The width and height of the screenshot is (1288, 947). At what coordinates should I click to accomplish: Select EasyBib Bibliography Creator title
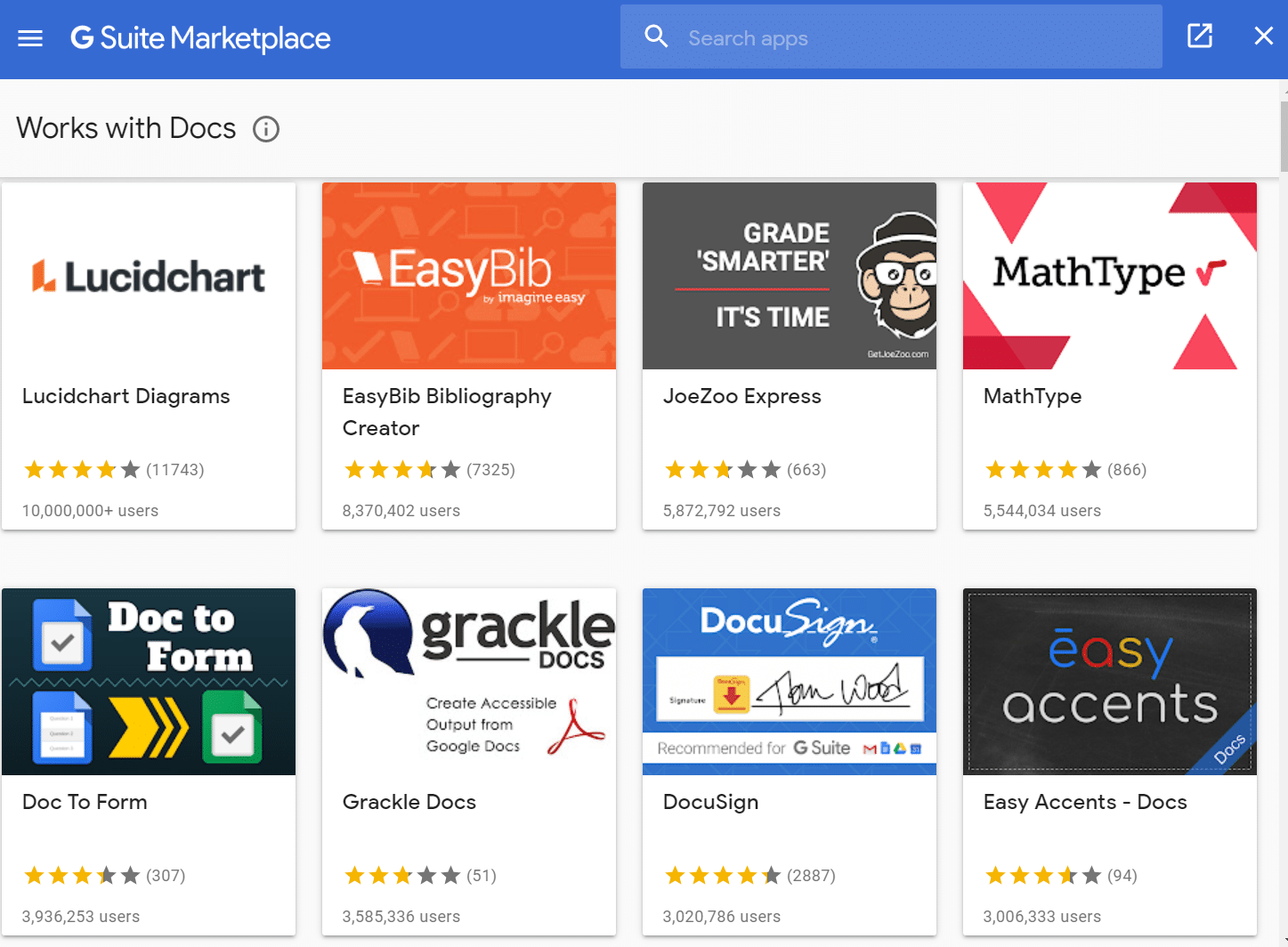pyautogui.click(x=447, y=411)
